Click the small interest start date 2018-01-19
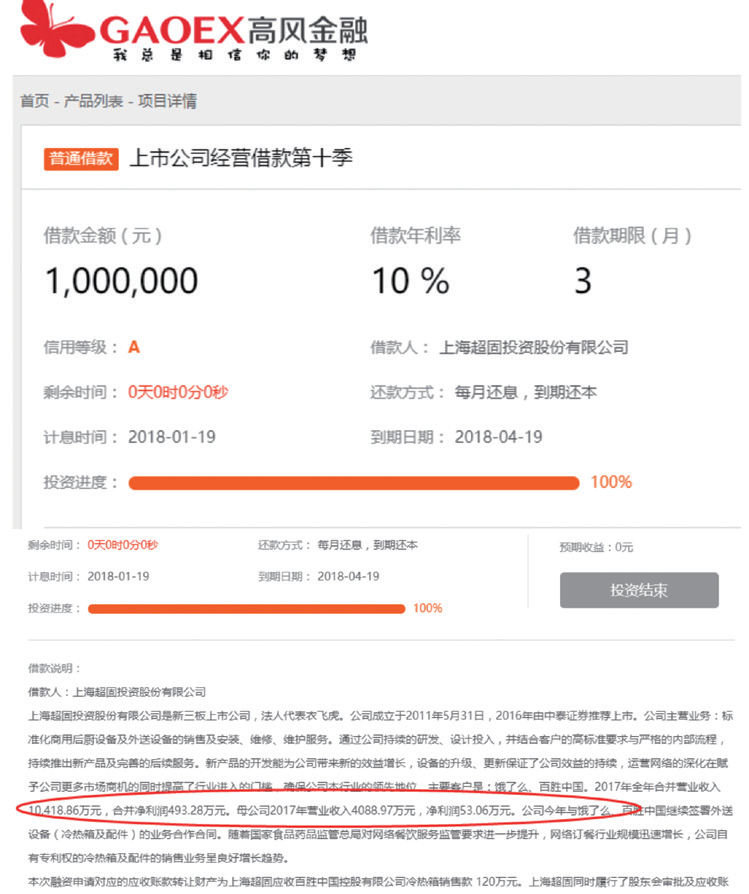749x894 pixels. point(118,576)
